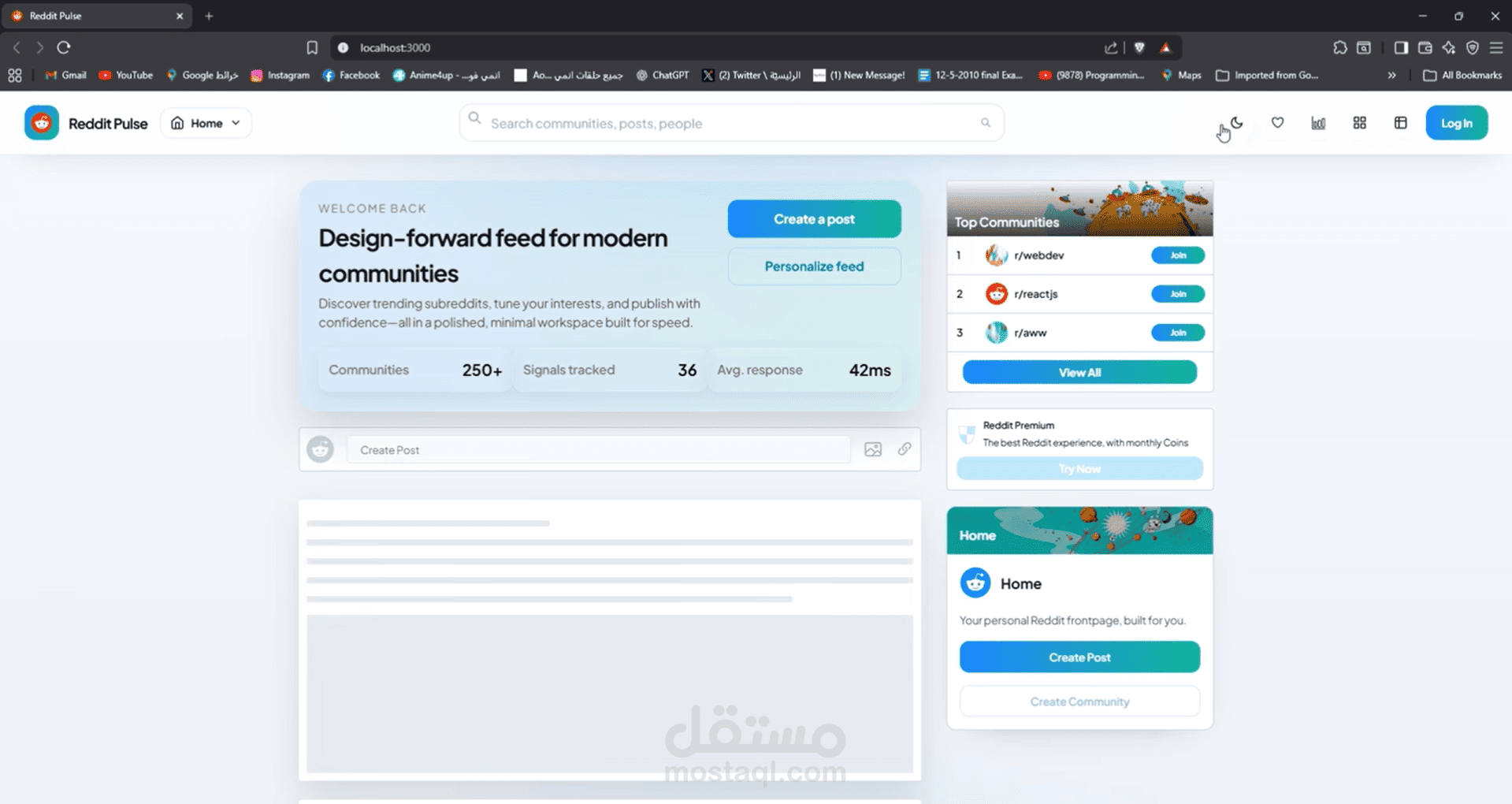This screenshot has height=804, width=1512.
Task: Click the Personalize feed button
Action: 814,266
